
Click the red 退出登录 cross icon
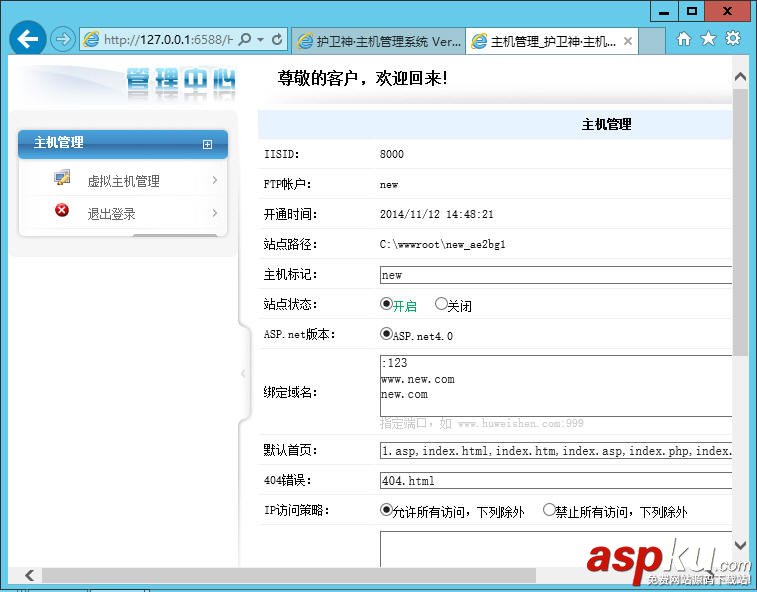coord(62,211)
